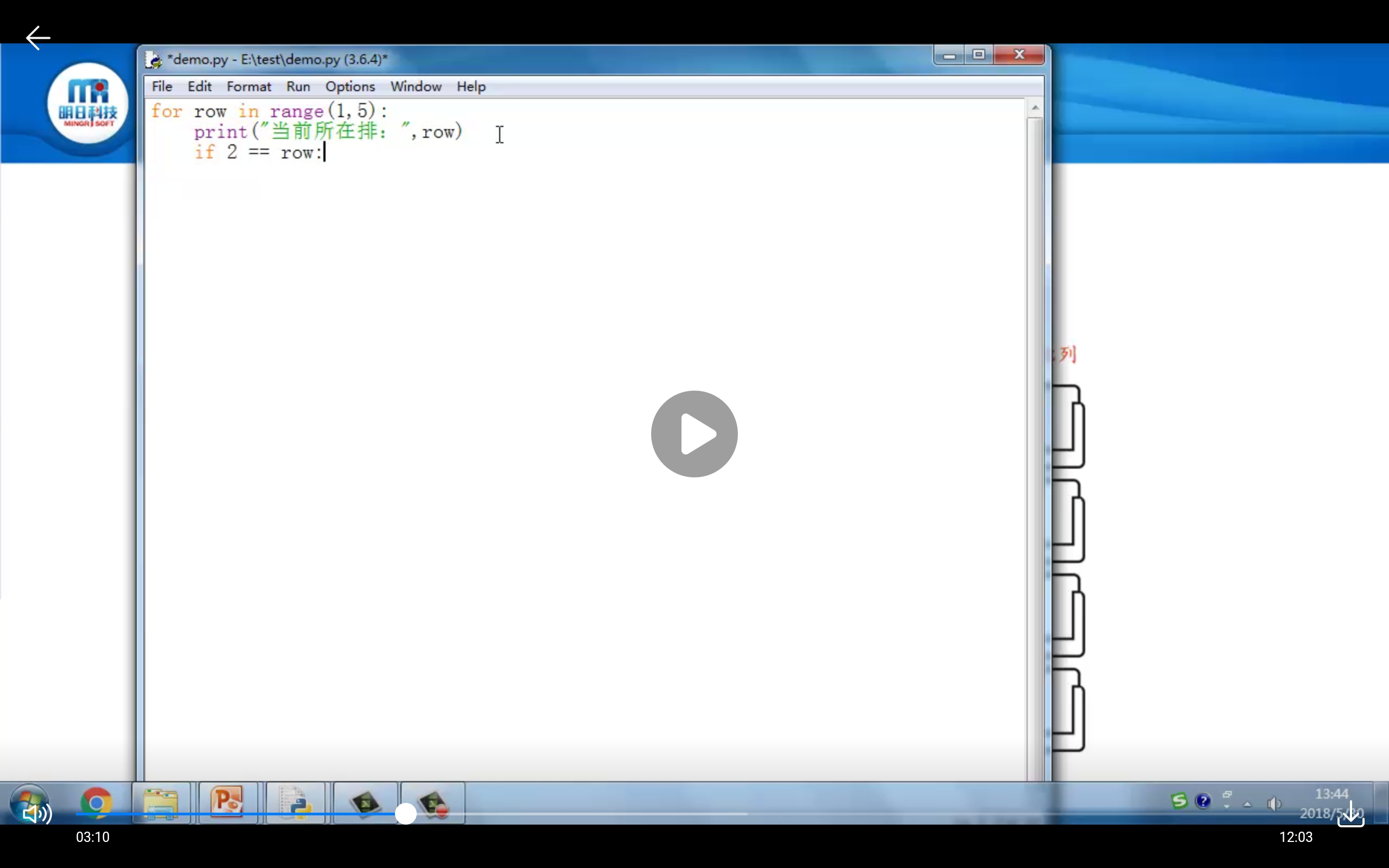Play the video with the center play button

[694, 434]
